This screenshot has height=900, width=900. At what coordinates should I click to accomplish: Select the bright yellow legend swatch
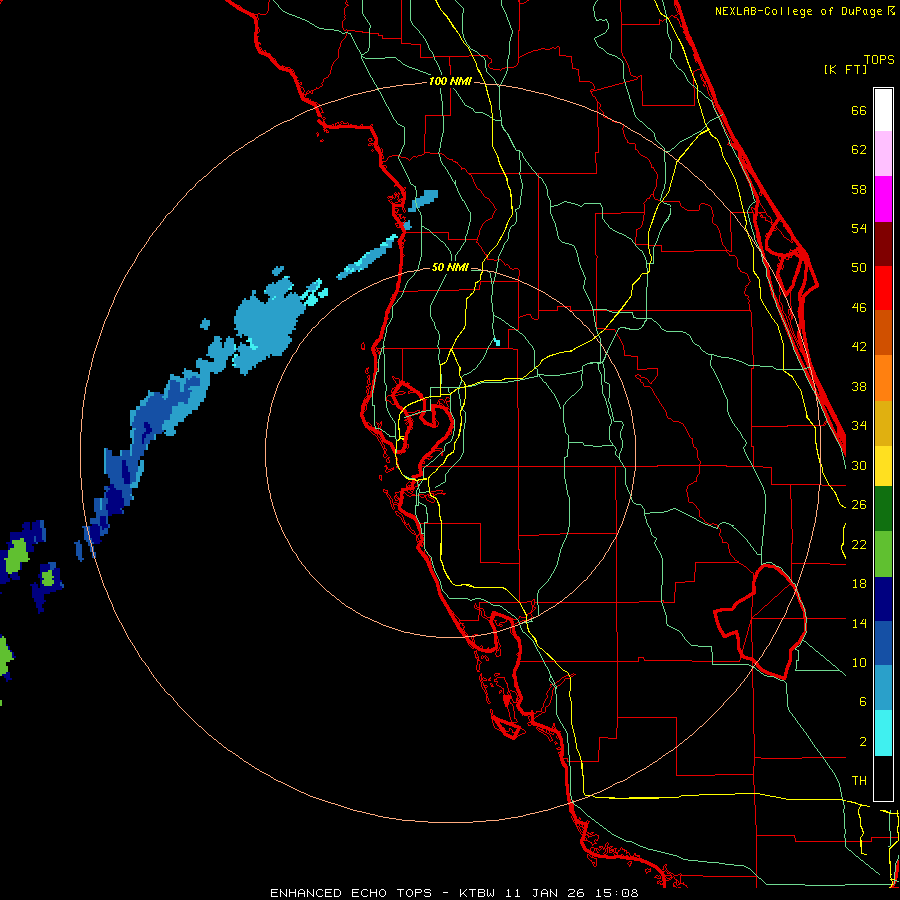coord(883,466)
